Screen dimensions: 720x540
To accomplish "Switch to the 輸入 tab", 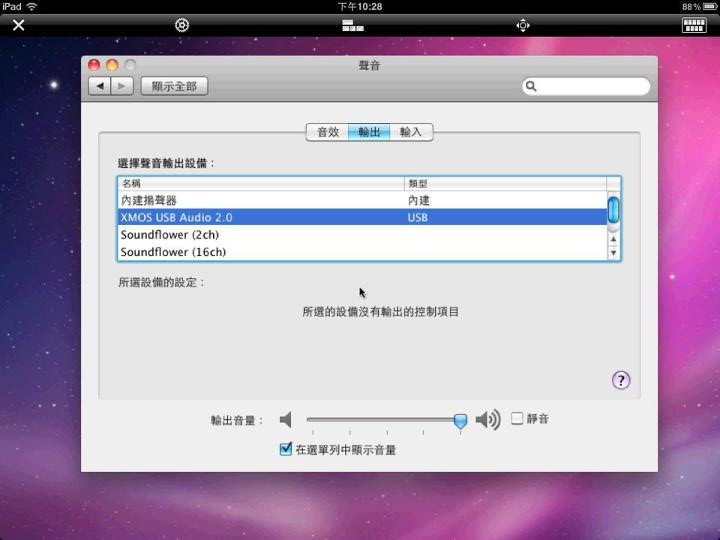I will point(411,132).
